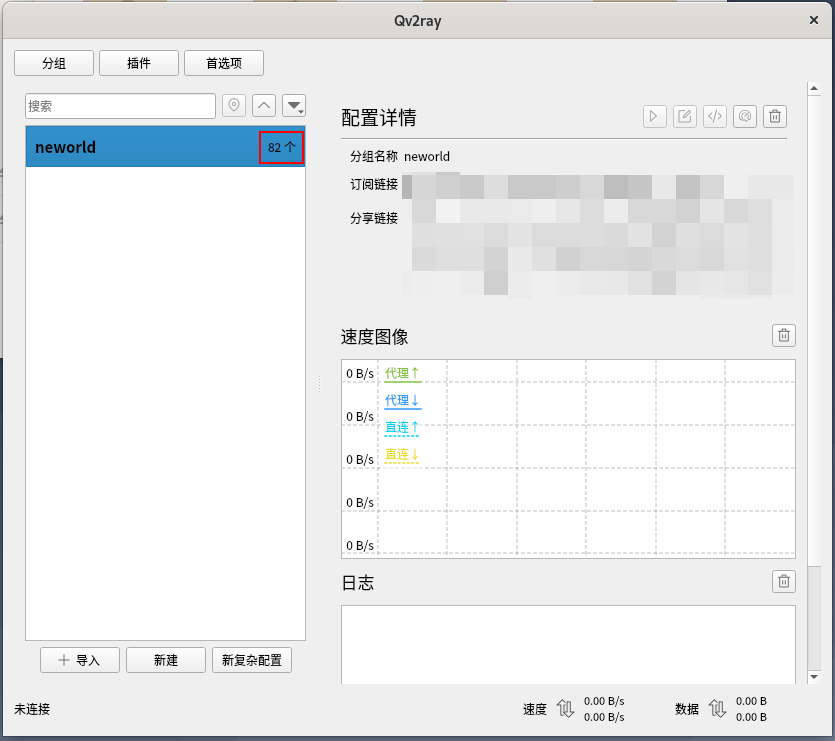The width and height of the screenshot is (835, 741).
Task: Start the connection with the play icon
Action: point(654,116)
